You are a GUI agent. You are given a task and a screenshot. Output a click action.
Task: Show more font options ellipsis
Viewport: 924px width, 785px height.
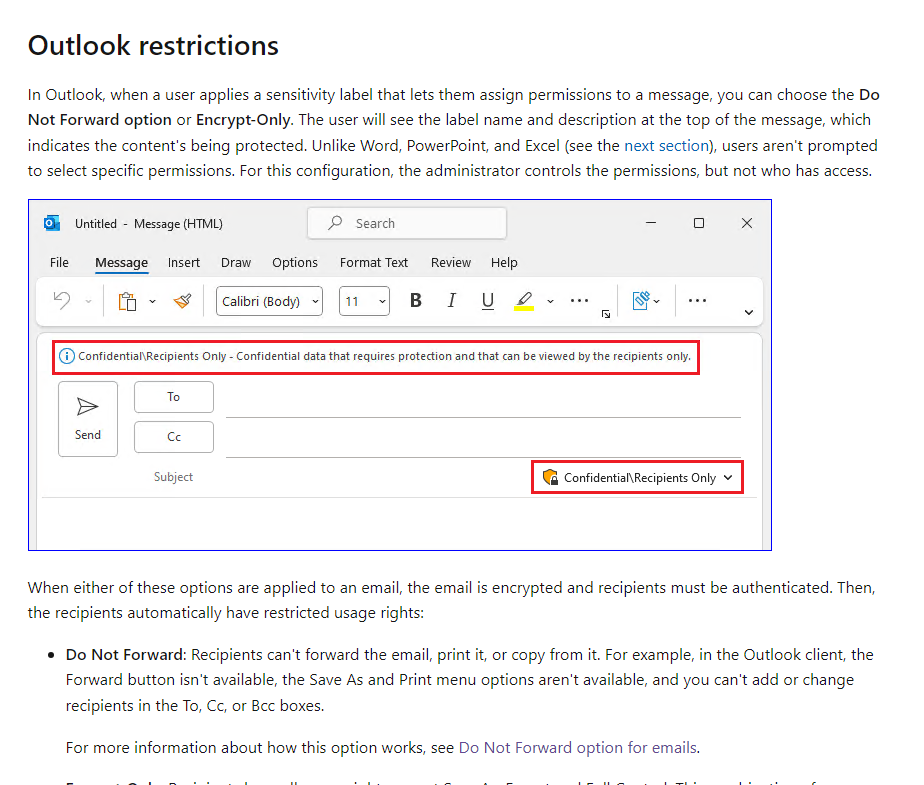(579, 301)
